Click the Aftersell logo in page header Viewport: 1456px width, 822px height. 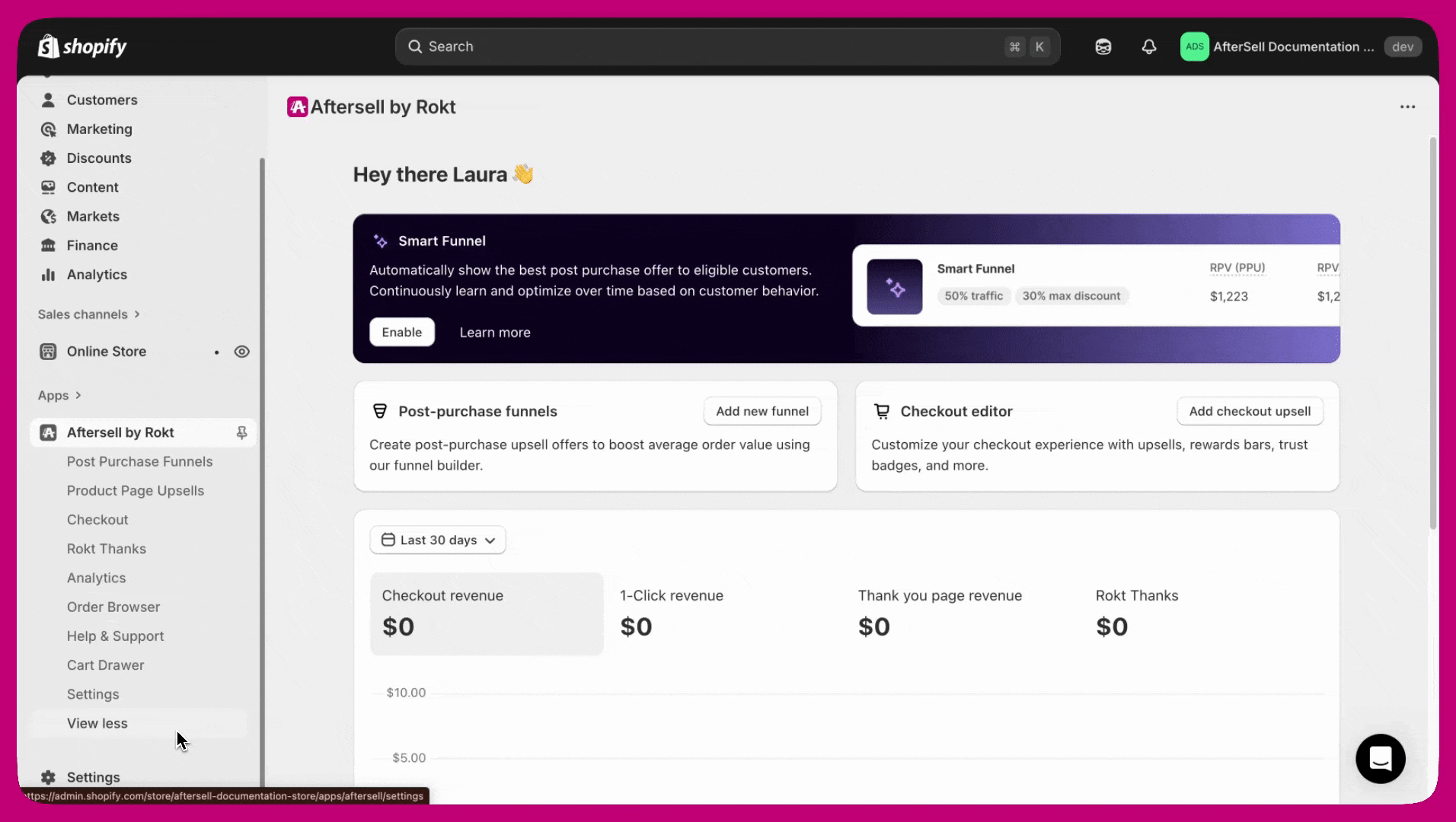pyautogui.click(x=297, y=107)
